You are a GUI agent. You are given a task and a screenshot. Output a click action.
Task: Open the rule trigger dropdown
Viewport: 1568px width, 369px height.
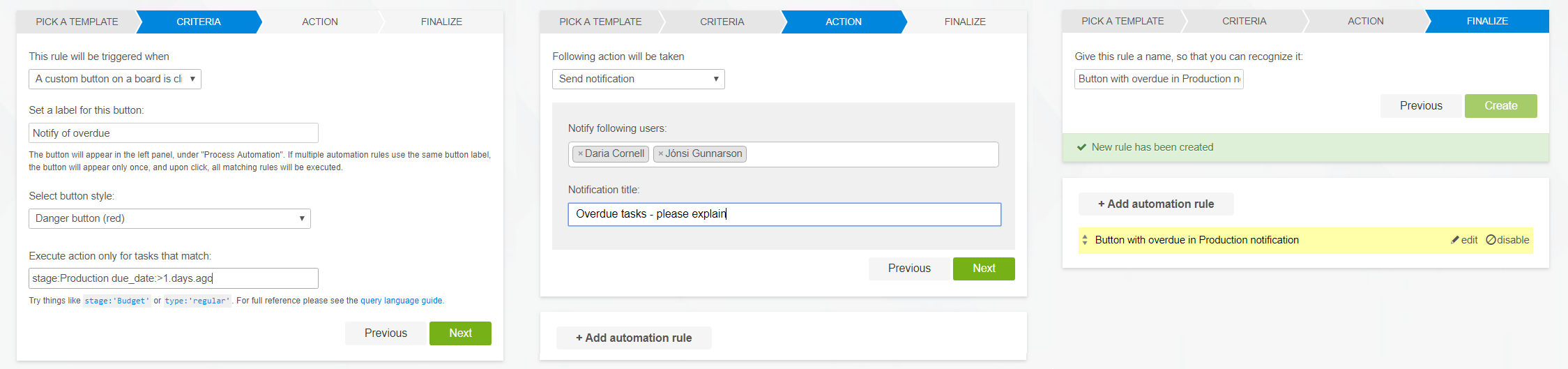point(115,80)
